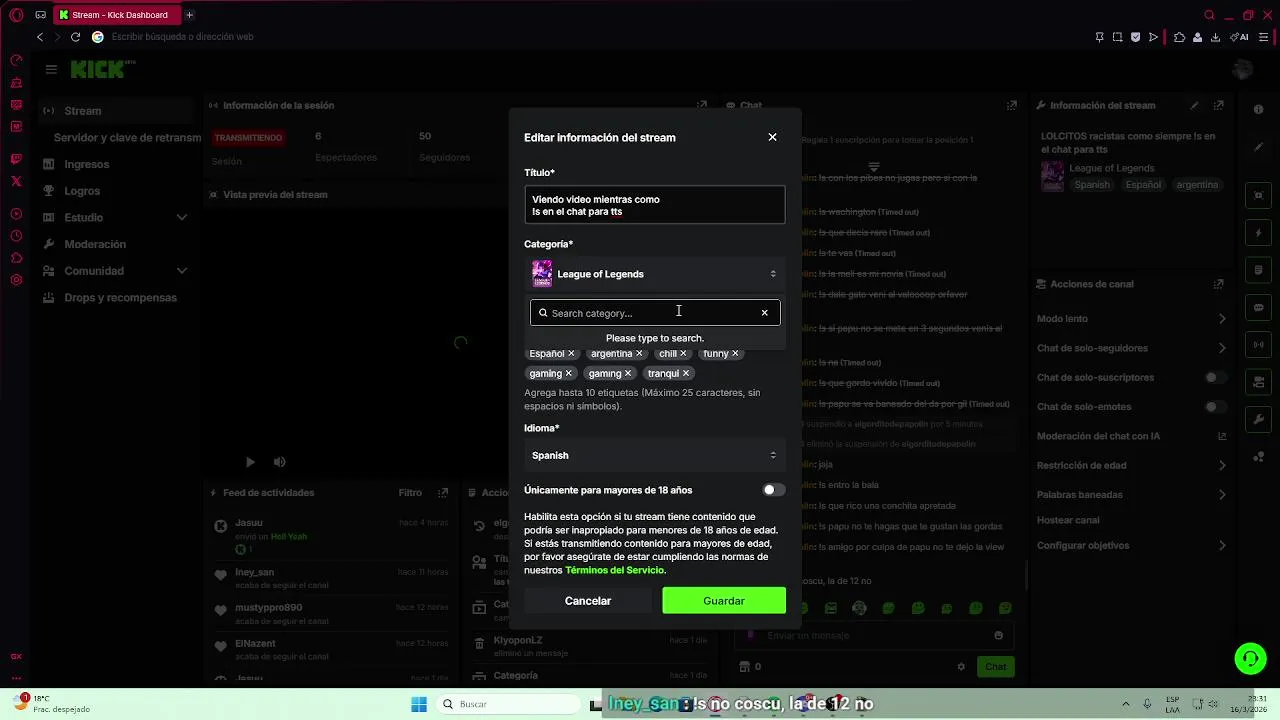
Task: Remove the Español tag
Action: coord(571,353)
